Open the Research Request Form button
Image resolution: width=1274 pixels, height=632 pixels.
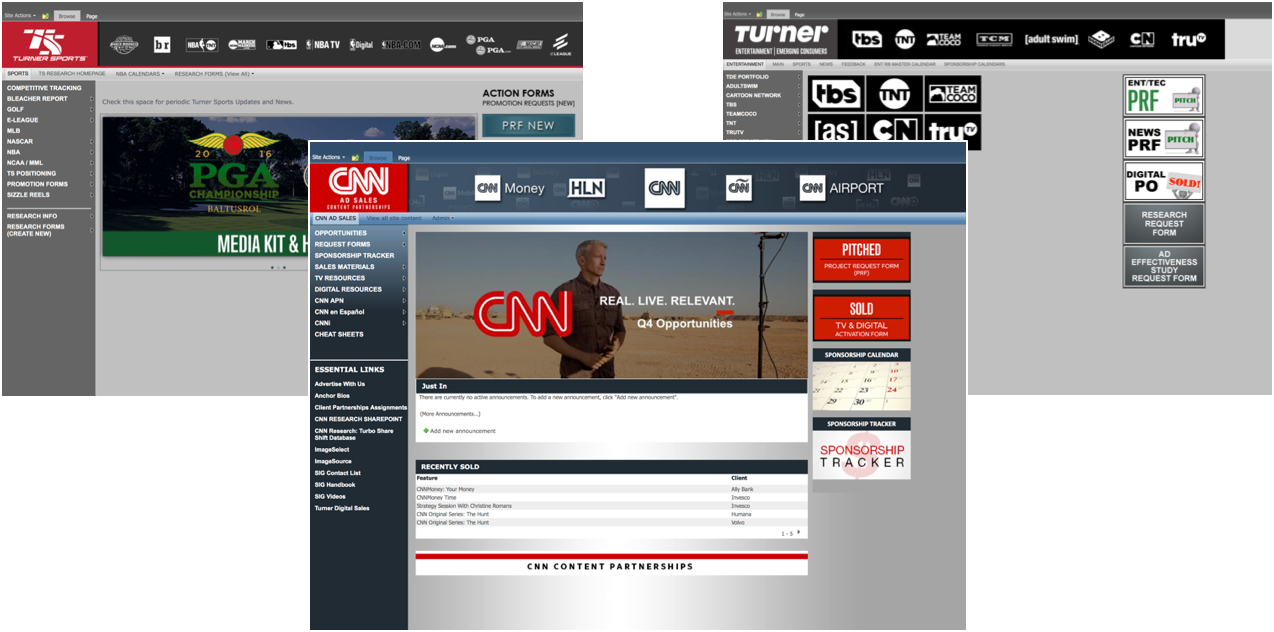click(x=1164, y=223)
